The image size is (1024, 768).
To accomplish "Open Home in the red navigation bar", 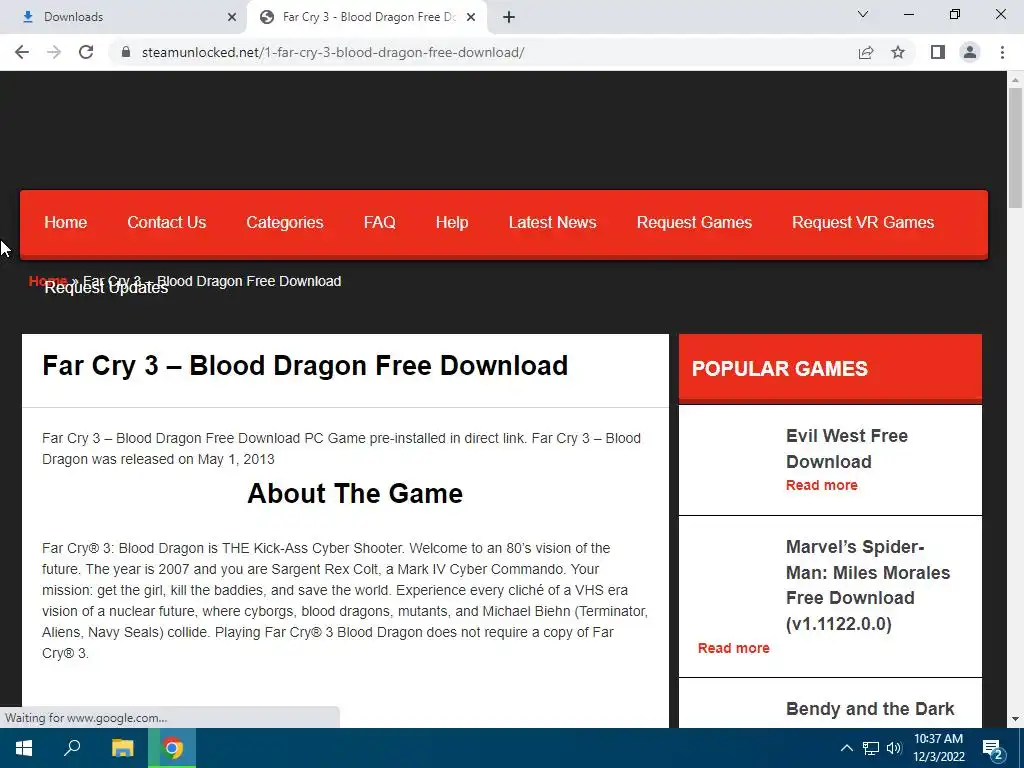I will (x=65, y=223).
